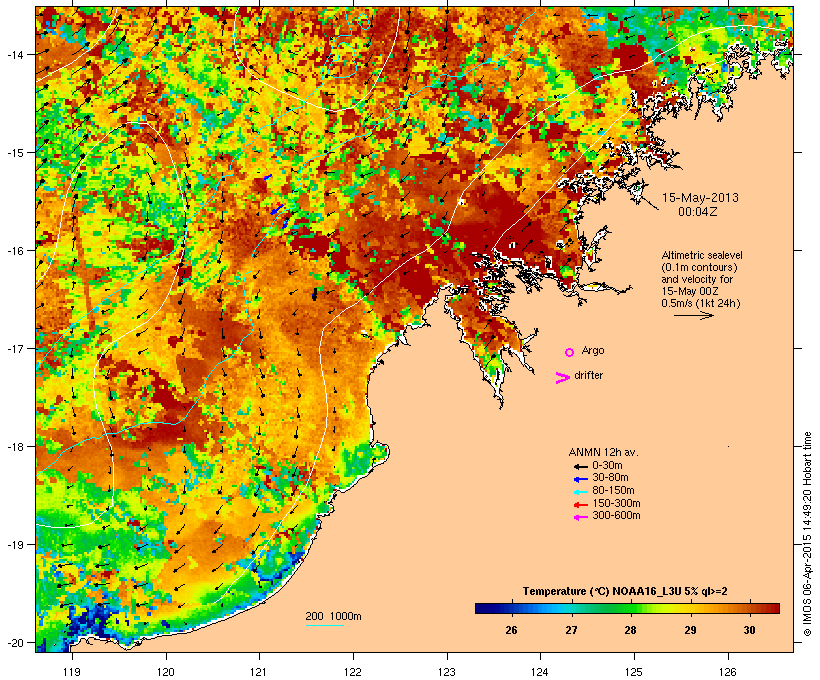Click the longitude axis label 125
The width and height of the screenshot is (820, 680).
tap(634, 672)
